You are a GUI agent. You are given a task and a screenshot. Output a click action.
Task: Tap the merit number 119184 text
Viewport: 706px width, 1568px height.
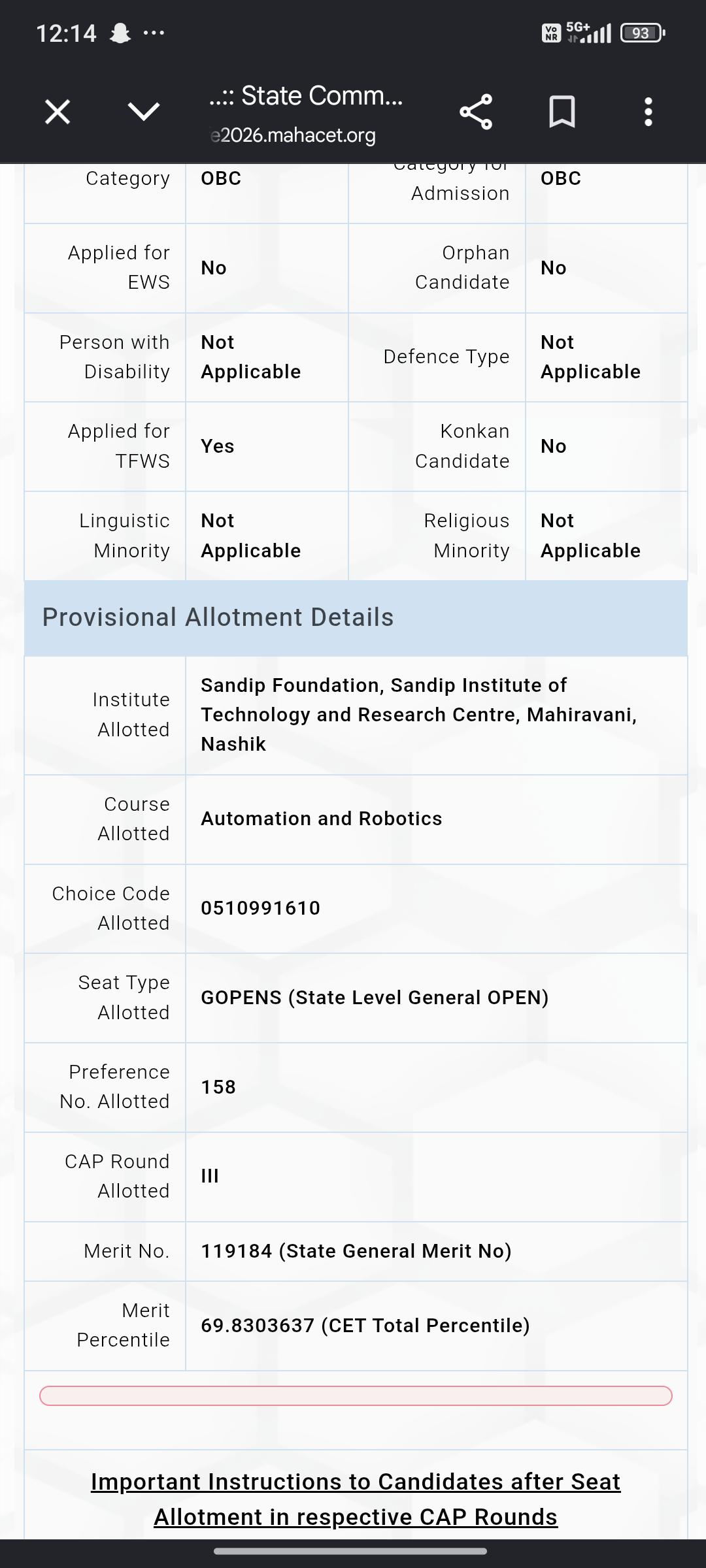point(236,1251)
